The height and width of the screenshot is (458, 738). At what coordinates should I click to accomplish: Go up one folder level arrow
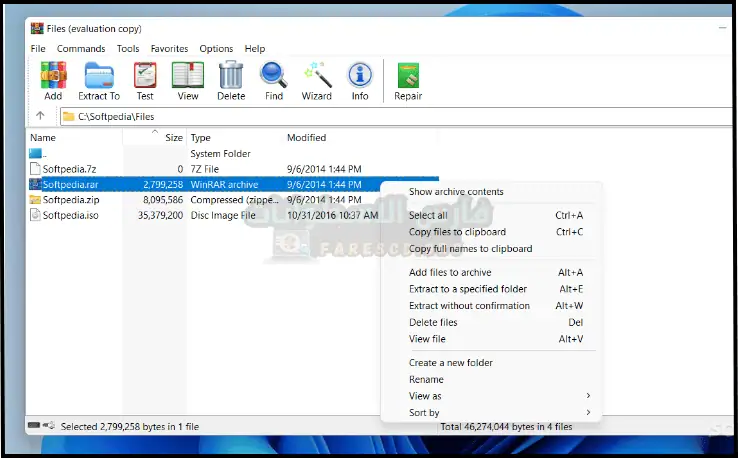[40, 116]
